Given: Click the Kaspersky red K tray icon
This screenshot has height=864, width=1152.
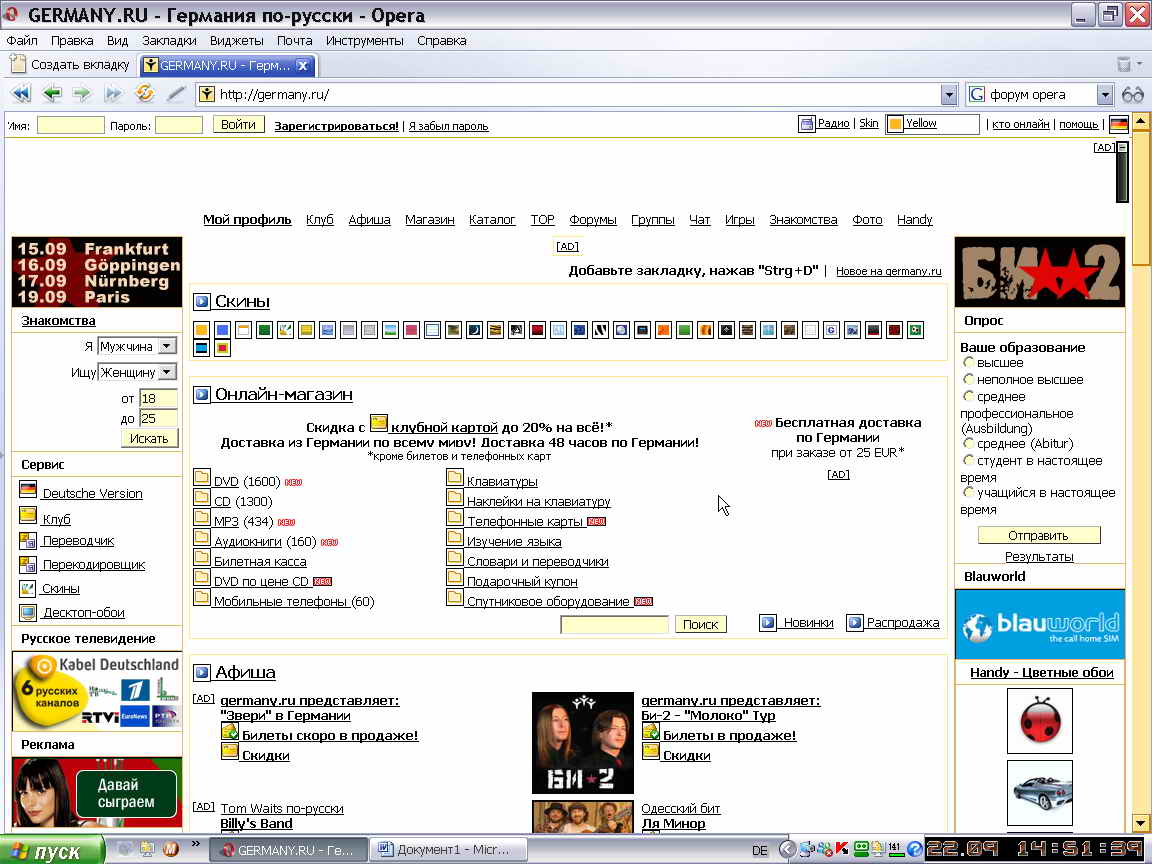Looking at the screenshot, I should [841, 849].
